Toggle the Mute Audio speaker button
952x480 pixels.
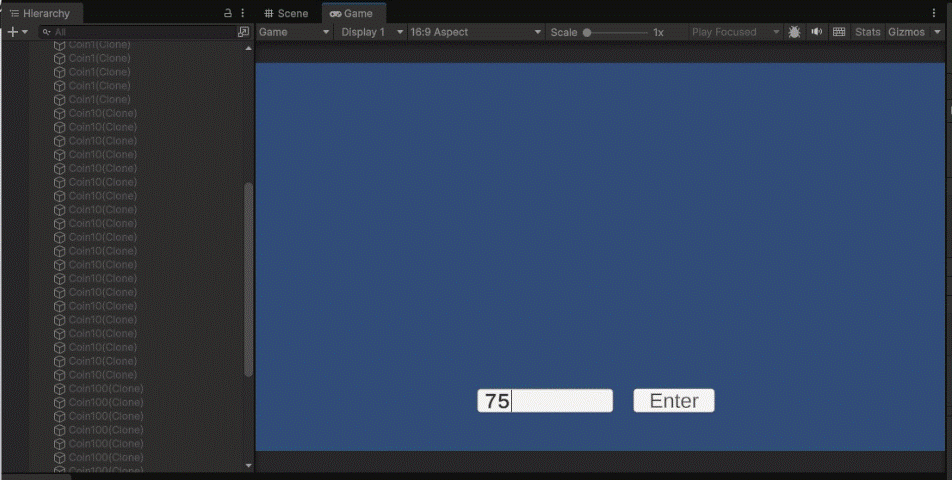[816, 32]
